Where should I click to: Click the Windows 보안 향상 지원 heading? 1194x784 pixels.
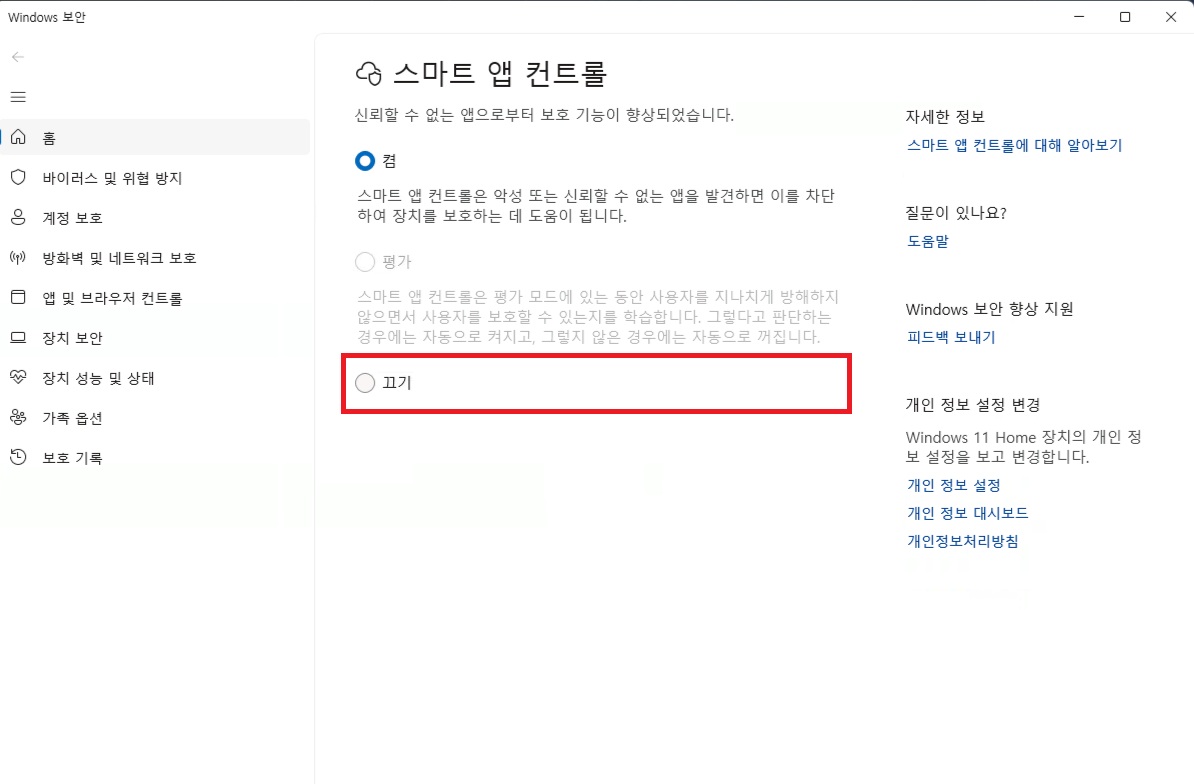[x=989, y=308]
